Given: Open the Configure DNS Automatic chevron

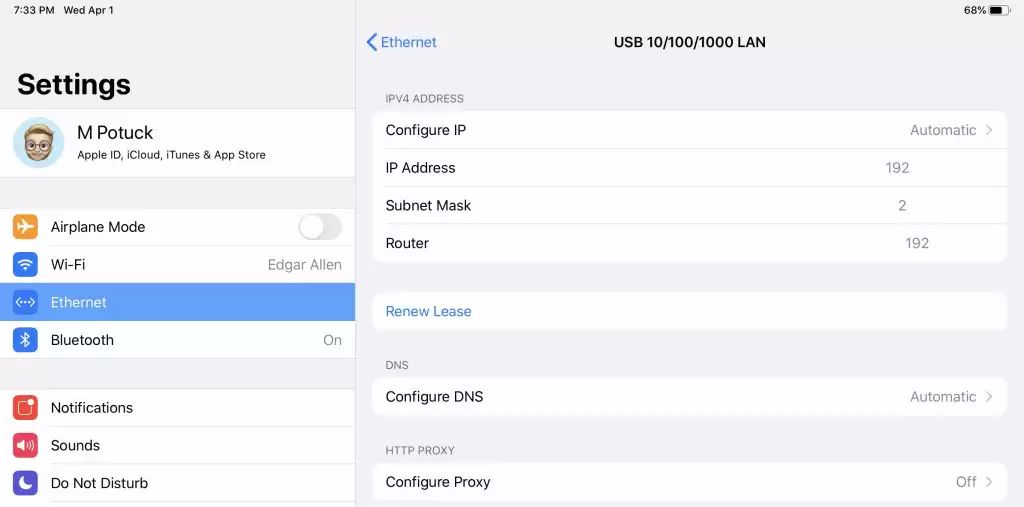Looking at the screenshot, I should pyautogui.click(x=989, y=397).
